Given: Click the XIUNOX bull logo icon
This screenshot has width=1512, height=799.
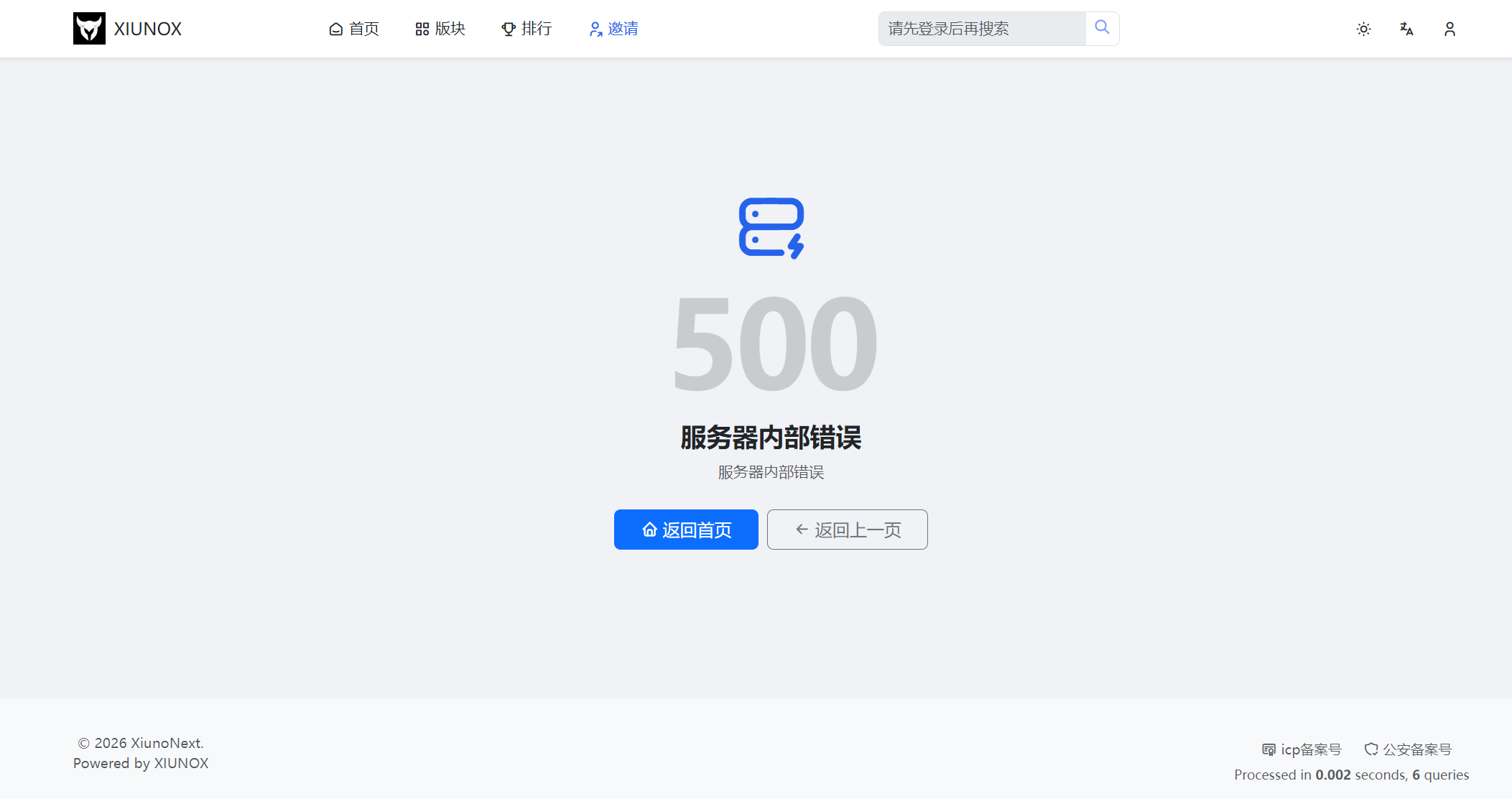Looking at the screenshot, I should pos(89,29).
